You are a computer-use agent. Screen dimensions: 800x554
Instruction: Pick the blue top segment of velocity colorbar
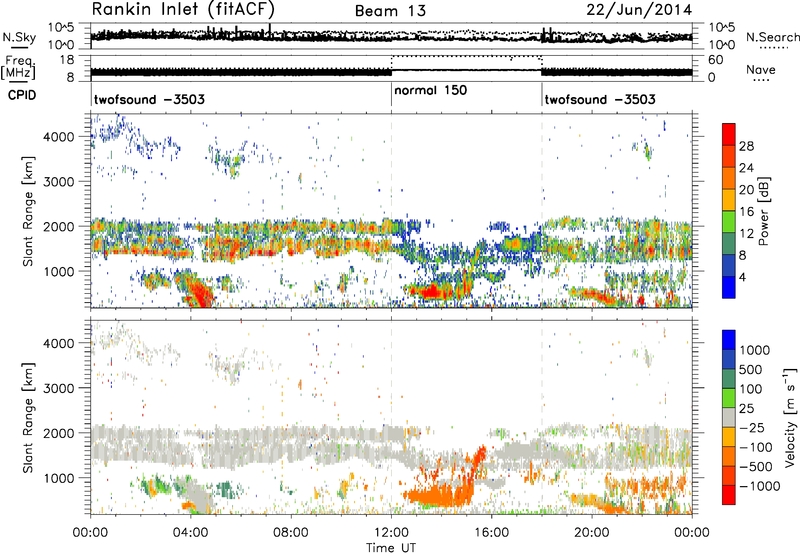(729, 340)
